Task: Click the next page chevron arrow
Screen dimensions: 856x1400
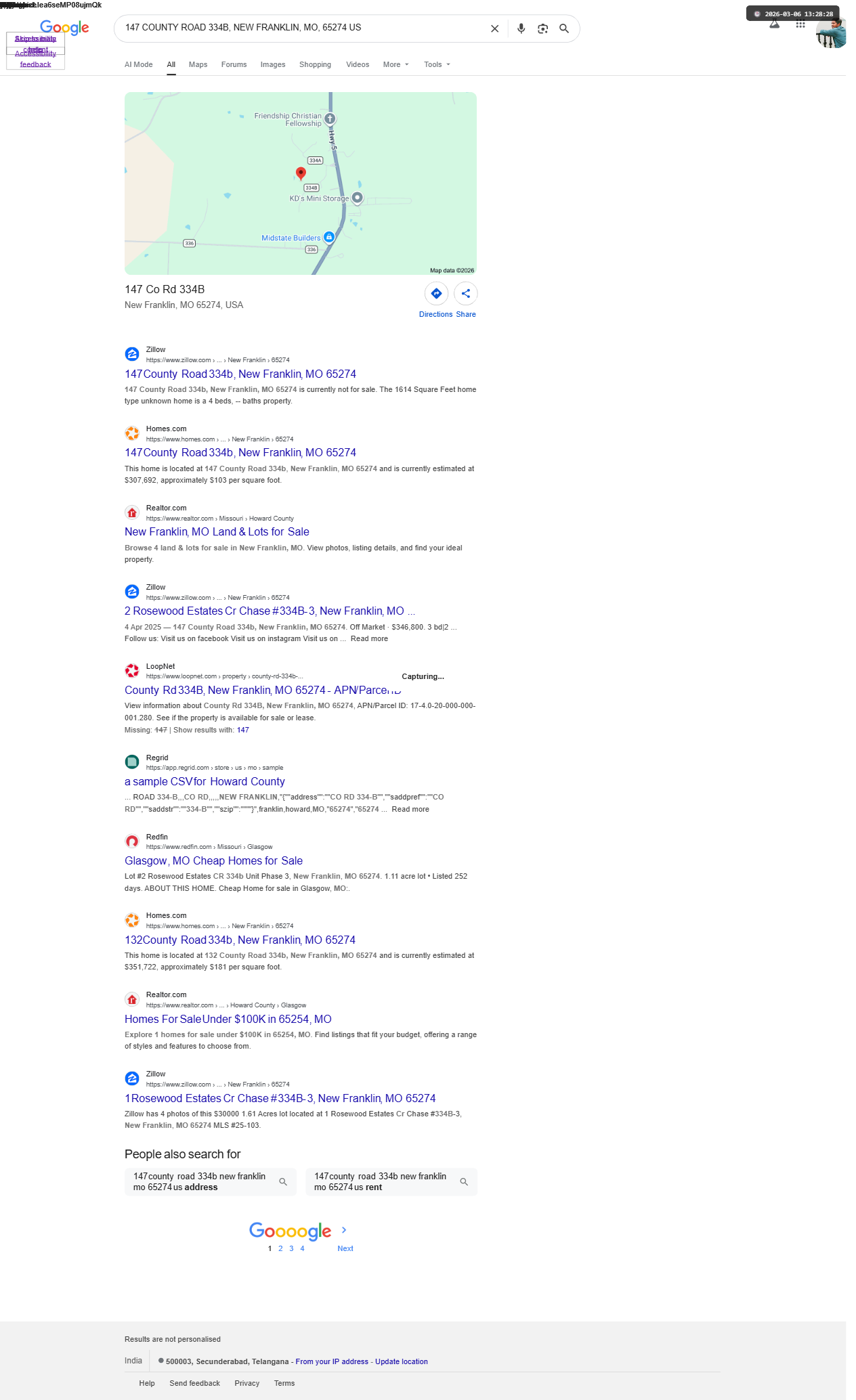Action: (344, 1230)
